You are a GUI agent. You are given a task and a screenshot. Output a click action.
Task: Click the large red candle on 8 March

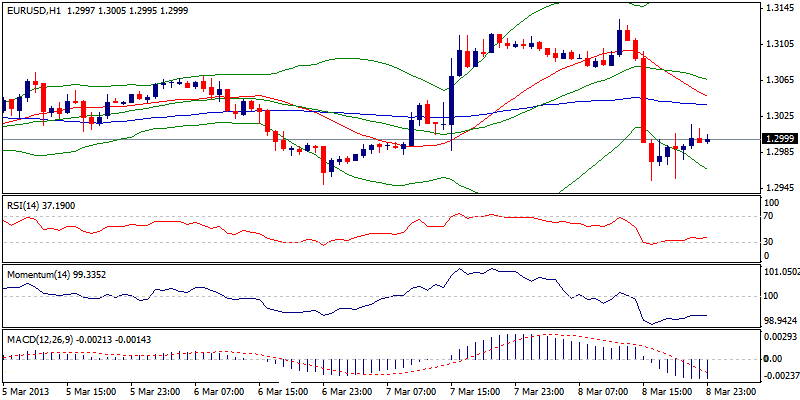pos(644,98)
